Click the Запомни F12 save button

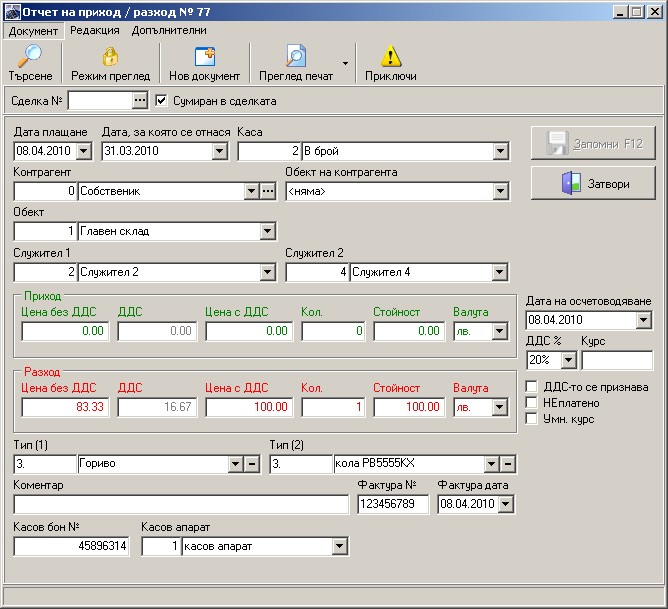tap(593, 143)
